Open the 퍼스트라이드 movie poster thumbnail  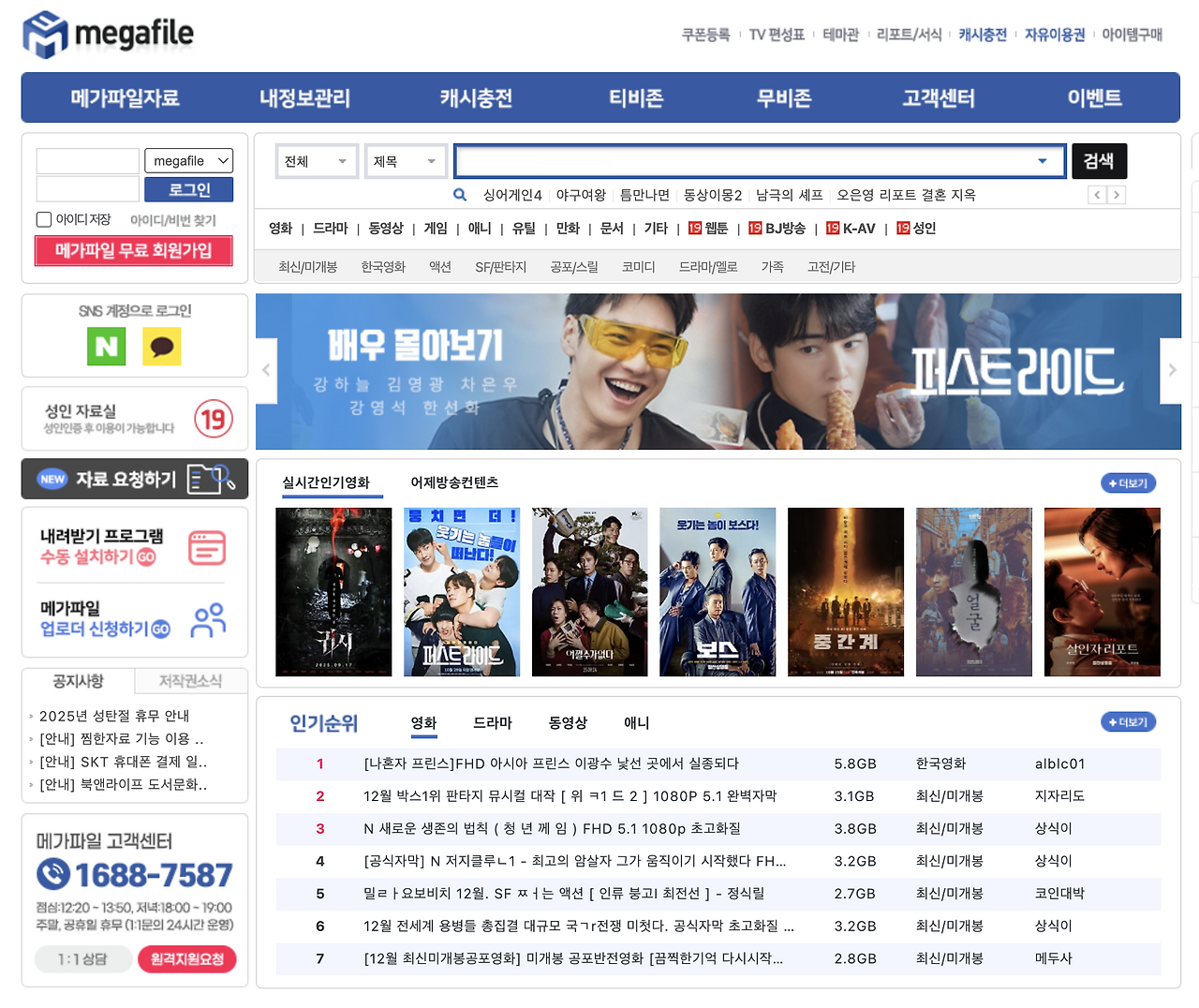pos(462,591)
